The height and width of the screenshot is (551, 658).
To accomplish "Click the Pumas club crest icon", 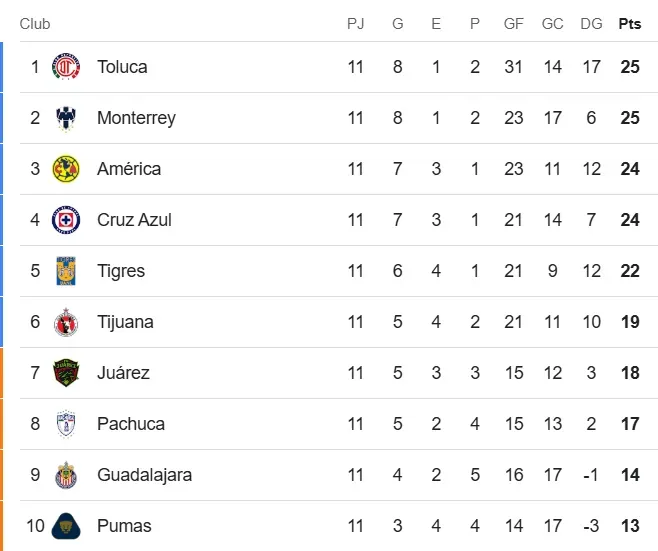I will (66, 526).
